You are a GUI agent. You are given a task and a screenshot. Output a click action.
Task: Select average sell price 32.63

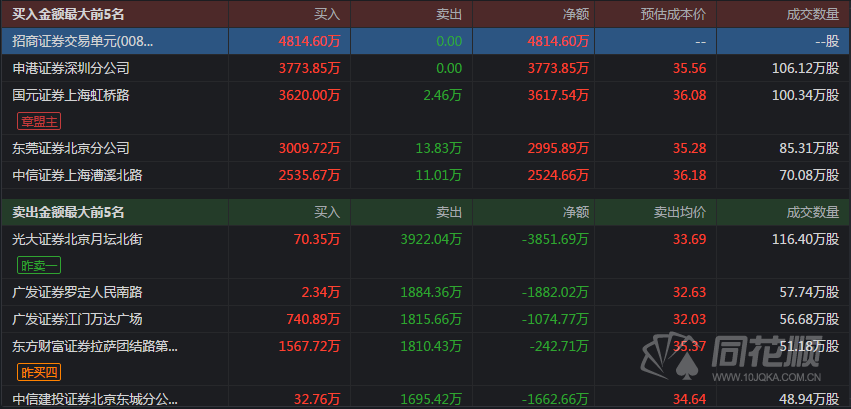(690, 292)
